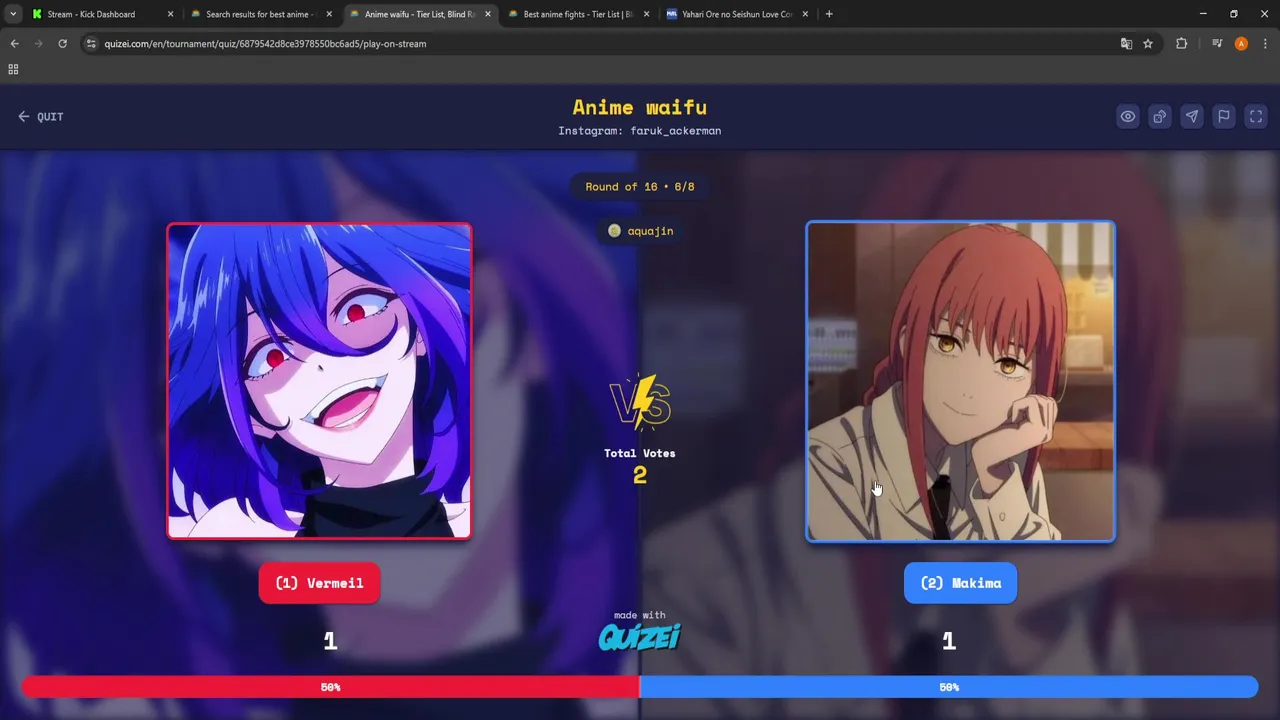The height and width of the screenshot is (720, 1280).
Task: Vote for (1) Vermeil button
Action: 319,583
